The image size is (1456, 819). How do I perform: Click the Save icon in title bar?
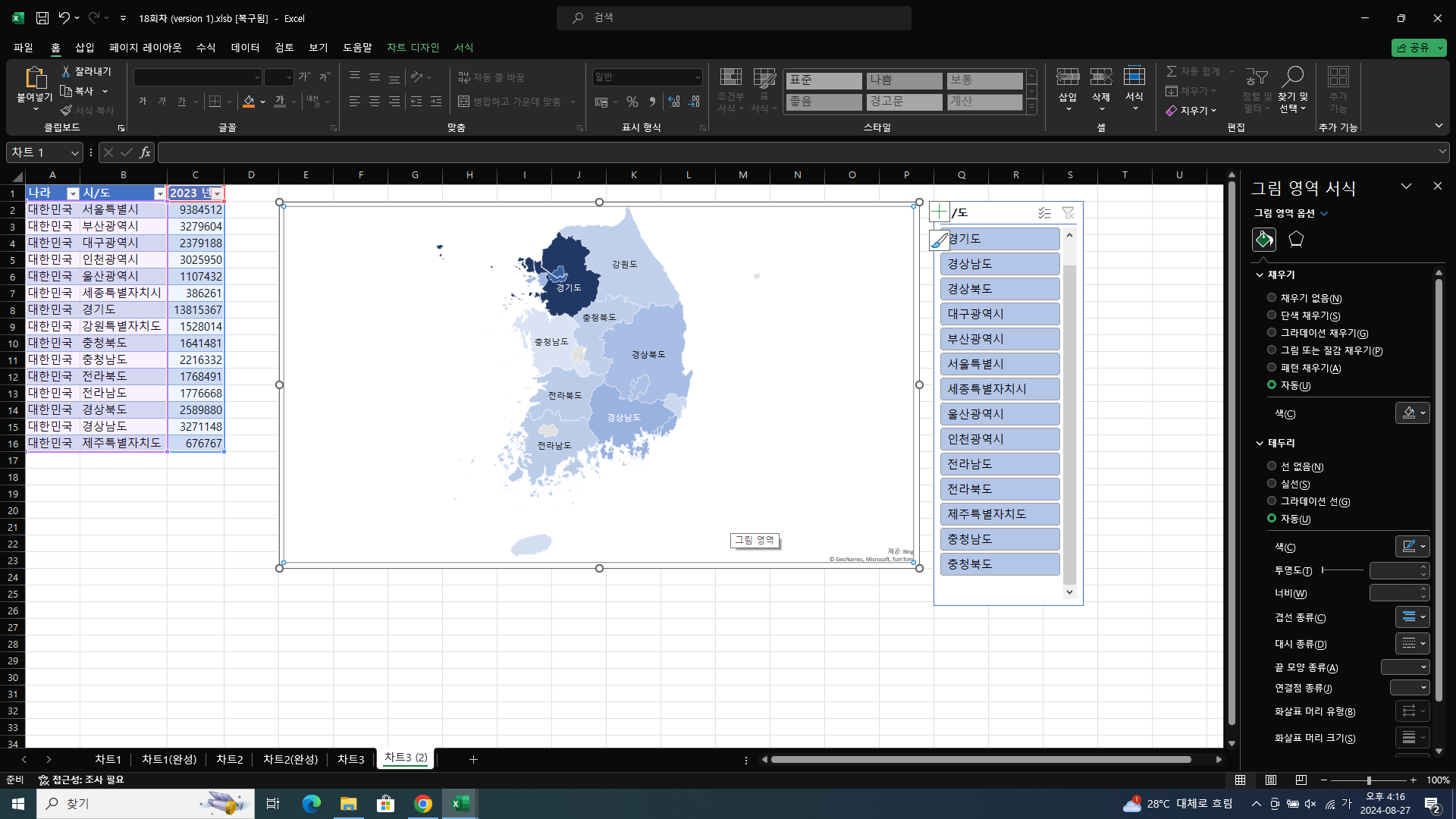pos(42,18)
